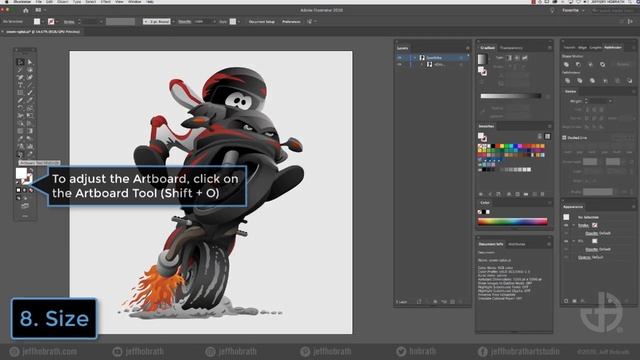Open the Effect menu
The width and height of the screenshot is (640, 360).
(106, 2)
